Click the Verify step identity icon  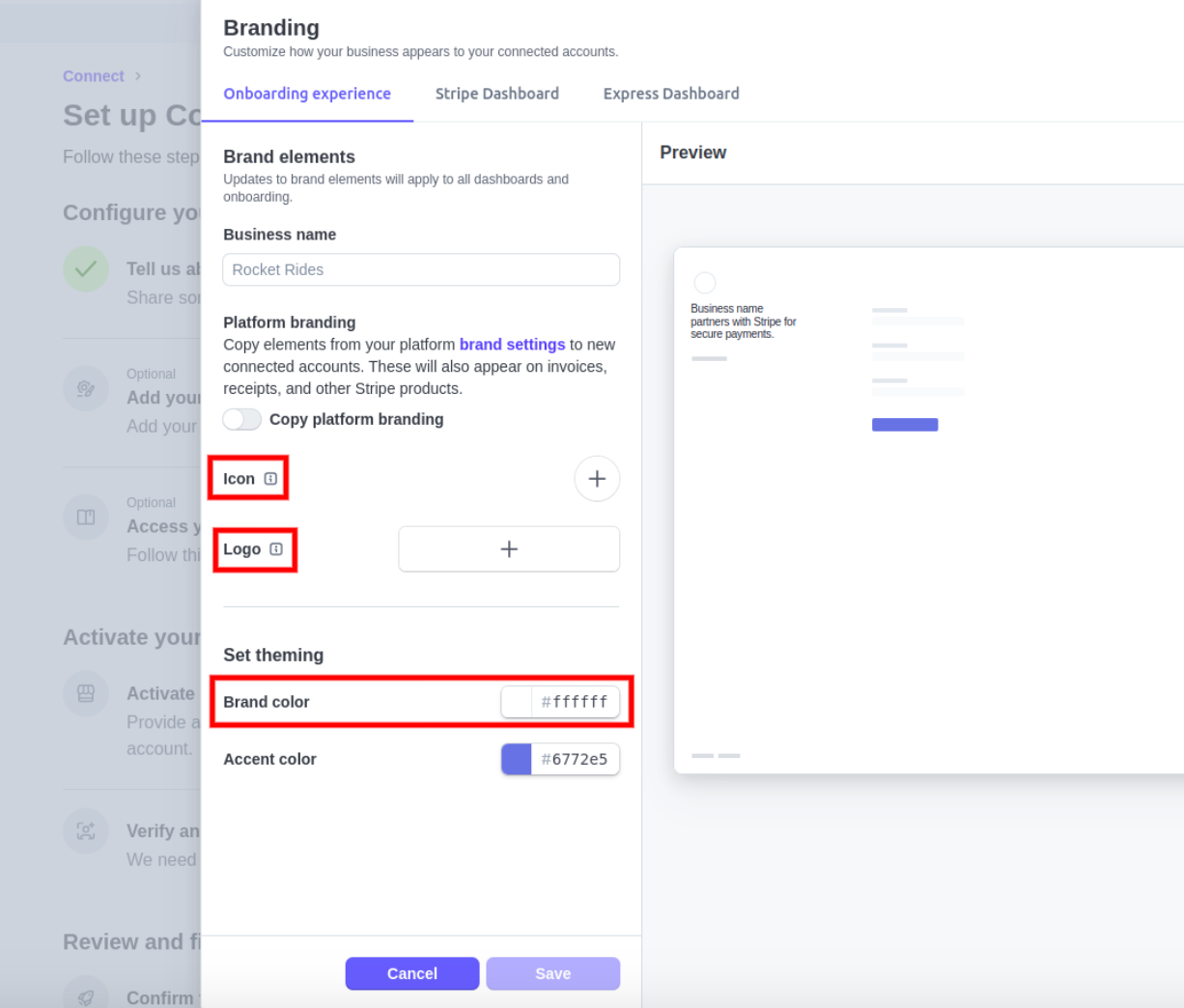tap(86, 831)
